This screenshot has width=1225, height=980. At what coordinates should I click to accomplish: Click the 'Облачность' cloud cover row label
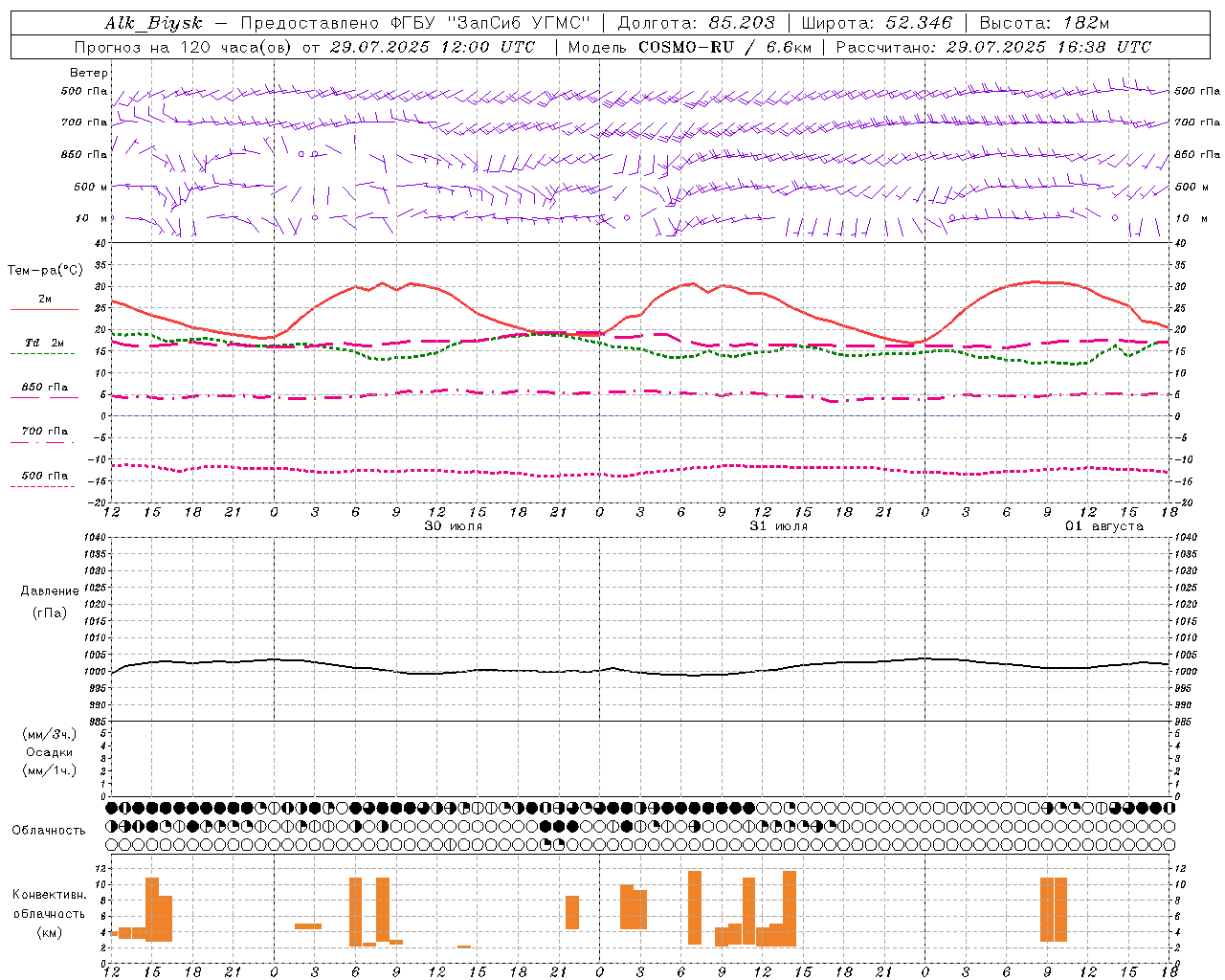click(x=49, y=831)
